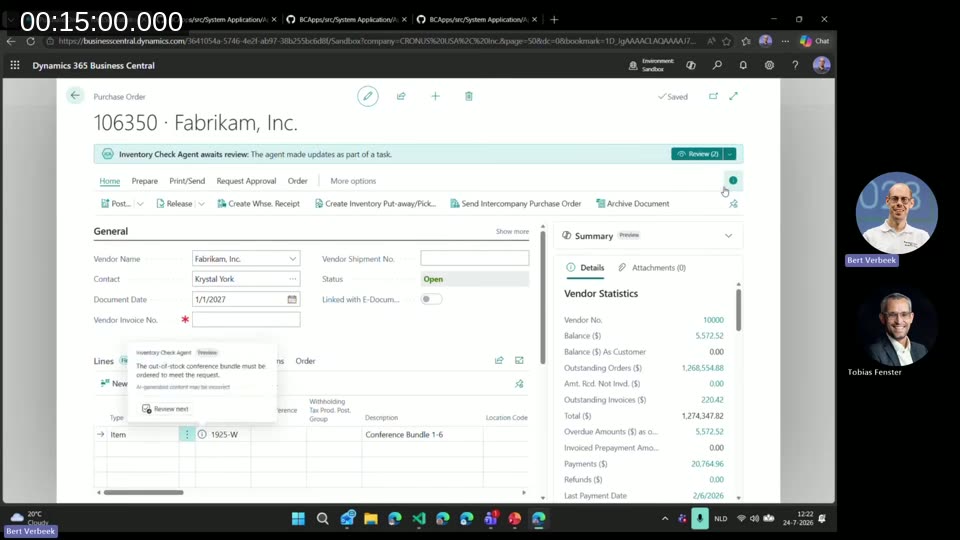Screen dimensions: 960x540
Task: Open search magnifier in Business Central header
Action: (717, 65)
